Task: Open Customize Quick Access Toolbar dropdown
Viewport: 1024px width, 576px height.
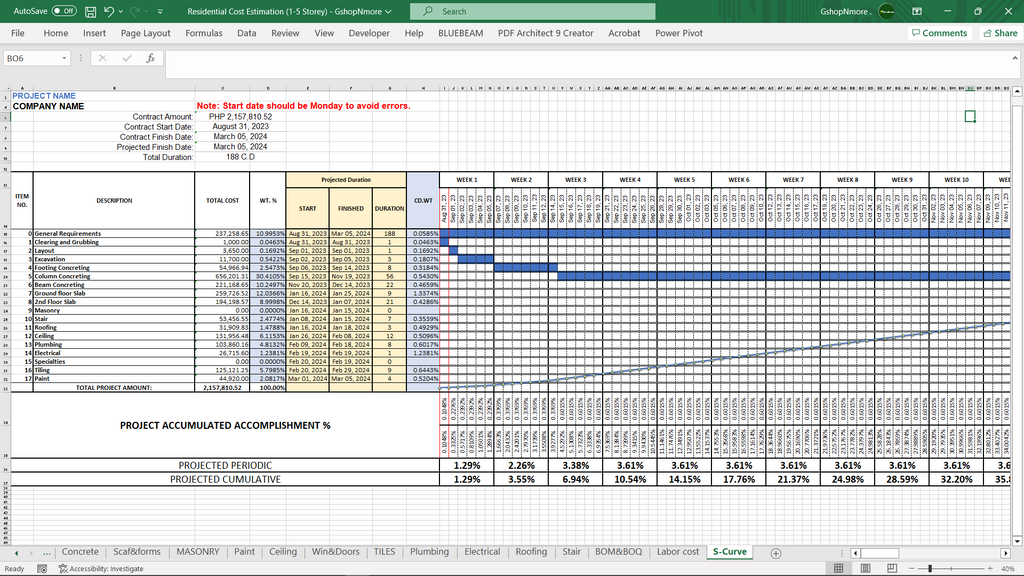Action: [161, 12]
